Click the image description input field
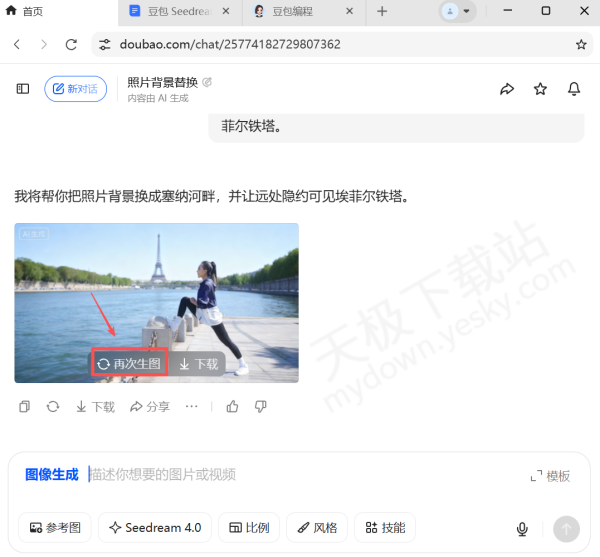Viewport: 600px width, 557px height. (x=300, y=475)
